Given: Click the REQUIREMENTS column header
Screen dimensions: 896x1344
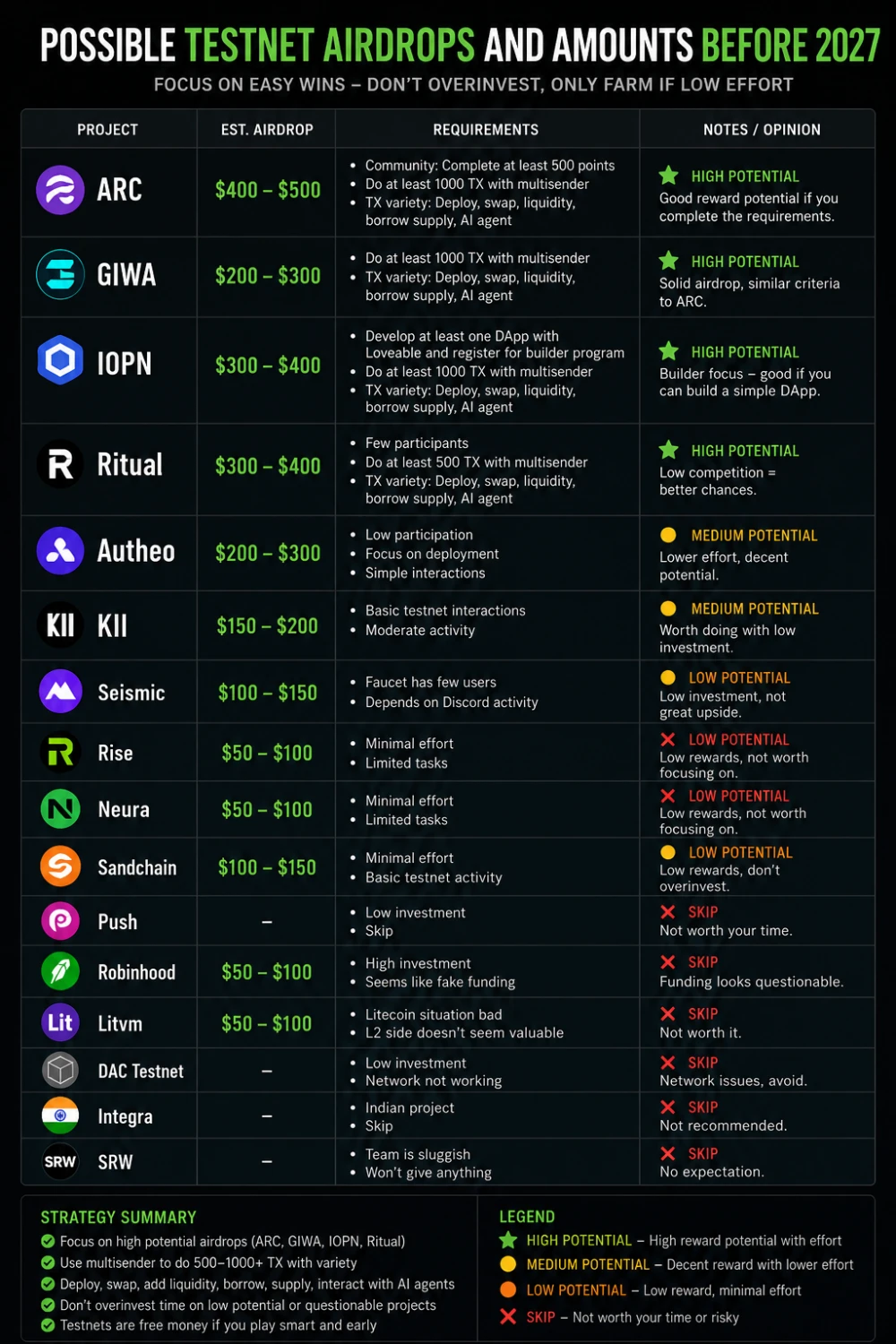Looking at the screenshot, I should (486, 130).
